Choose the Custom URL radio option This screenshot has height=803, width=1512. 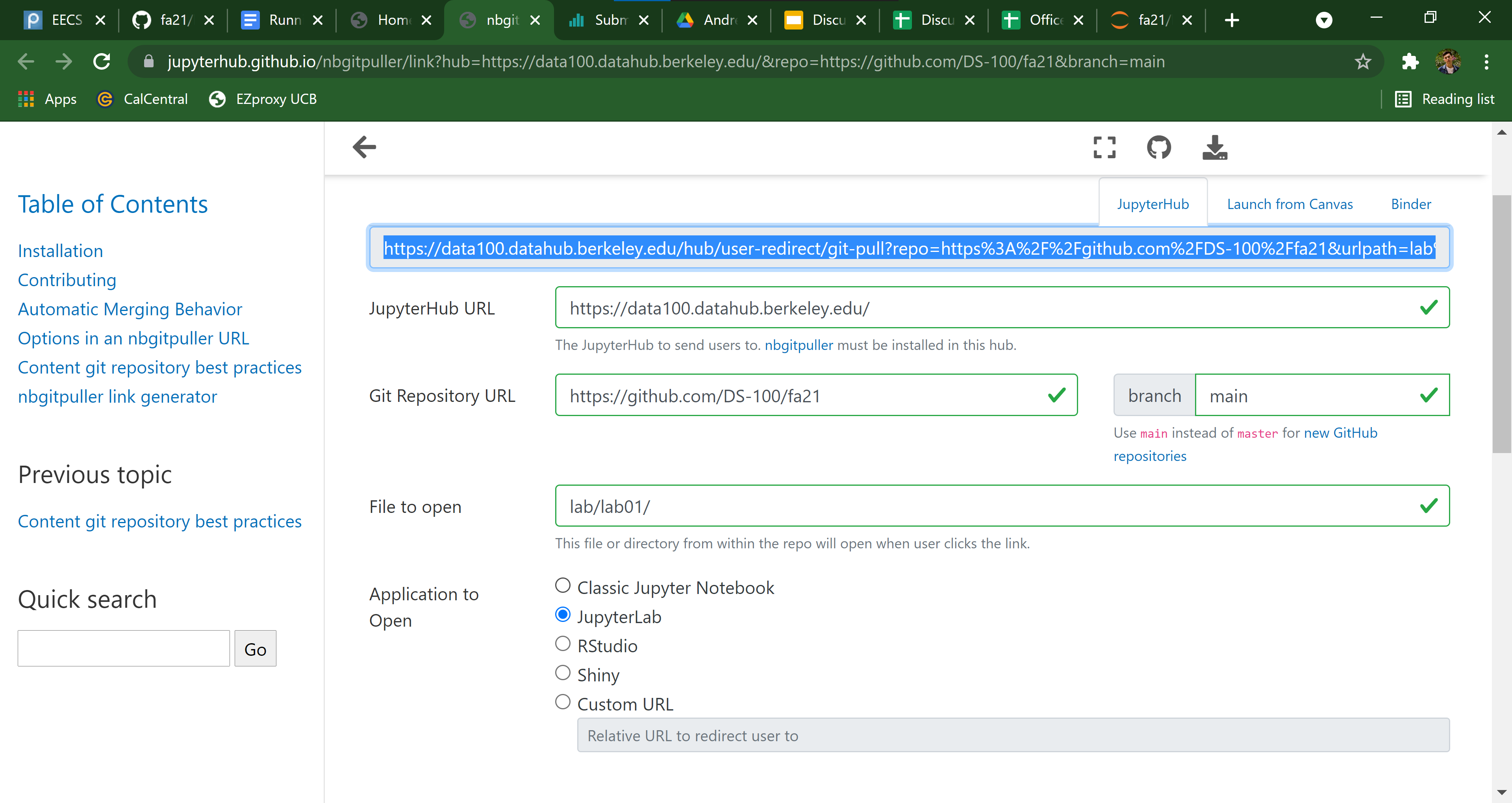[562, 702]
